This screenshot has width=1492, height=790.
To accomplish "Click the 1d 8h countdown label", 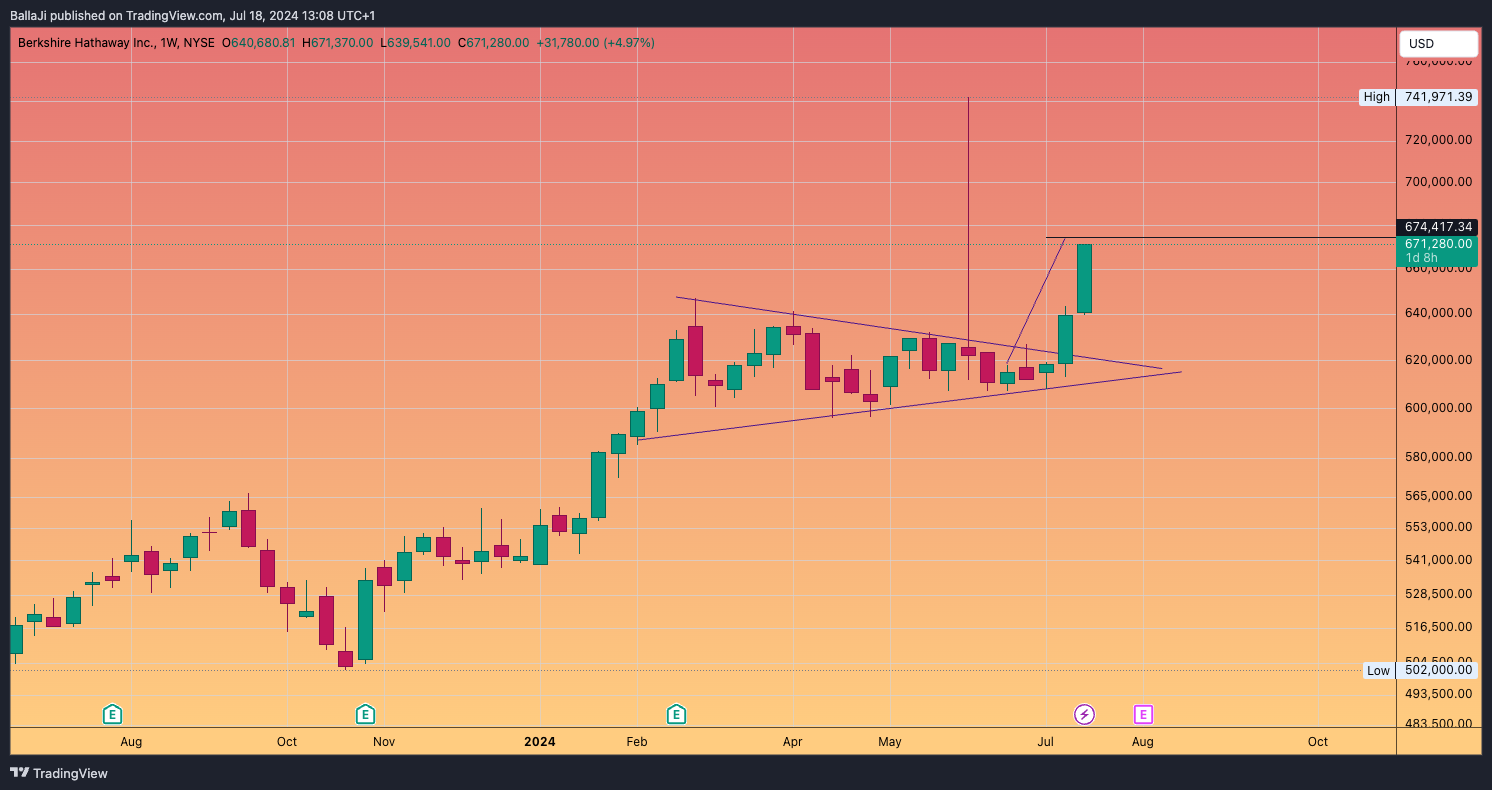I will [1422, 258].
